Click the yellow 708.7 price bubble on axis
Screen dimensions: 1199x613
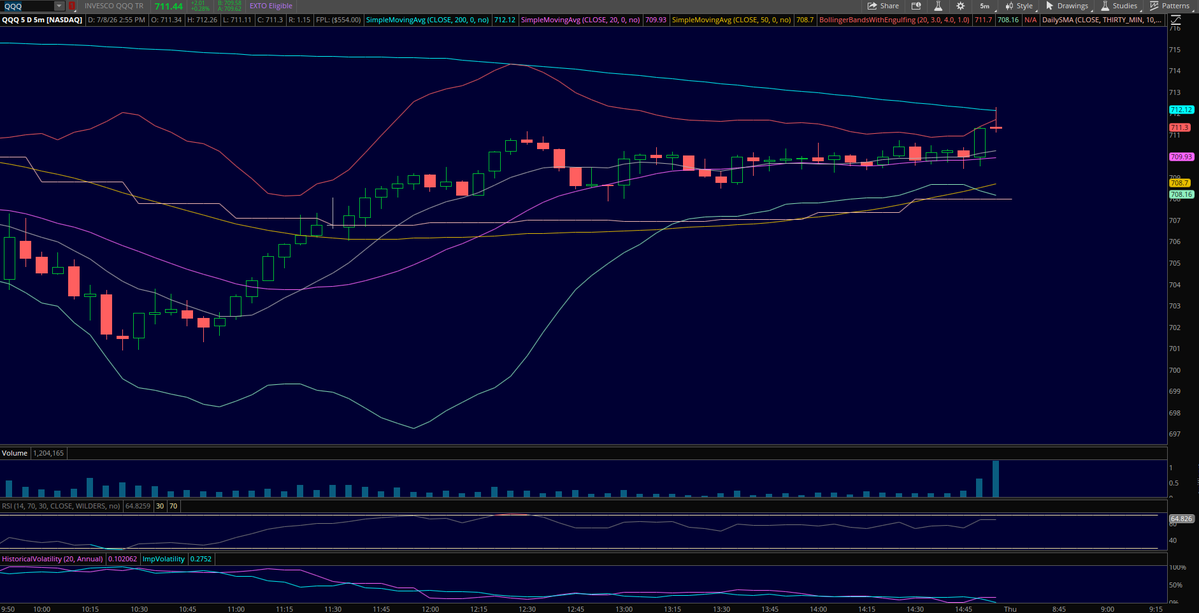[1180, 183]
